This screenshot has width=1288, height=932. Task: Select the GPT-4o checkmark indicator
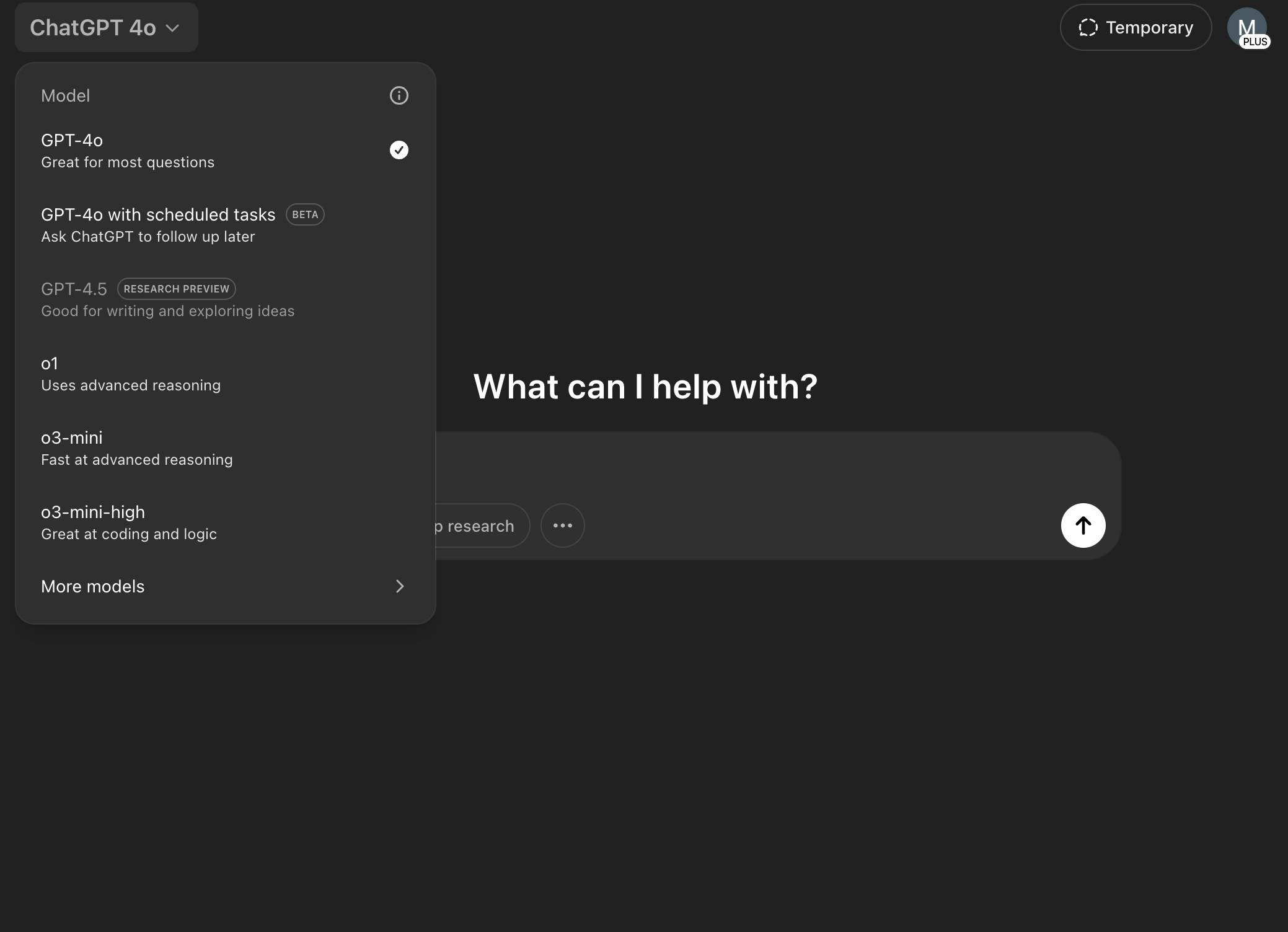(399, 149)
